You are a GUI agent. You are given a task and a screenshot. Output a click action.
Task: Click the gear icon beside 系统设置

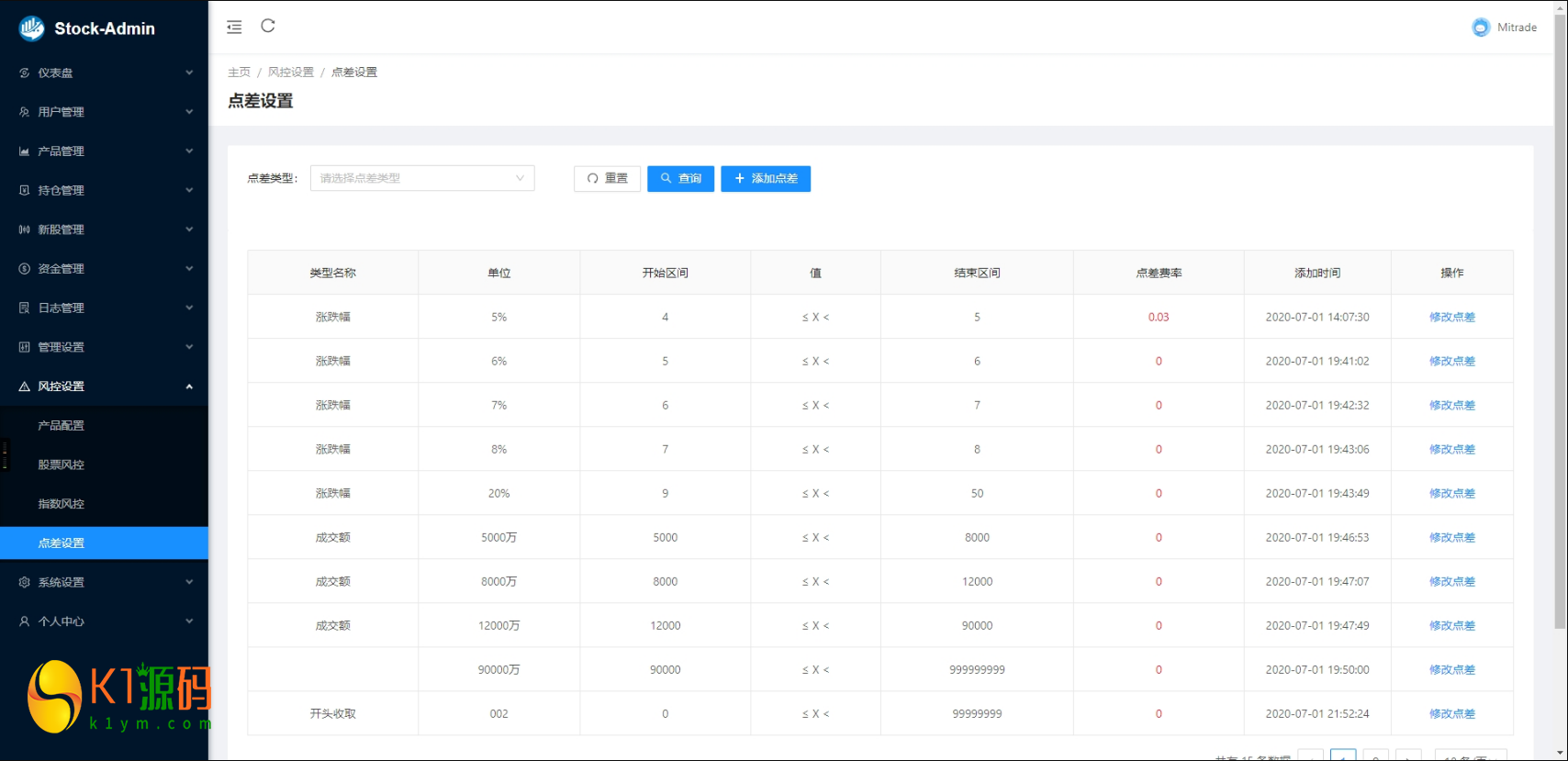pos(24,582)
